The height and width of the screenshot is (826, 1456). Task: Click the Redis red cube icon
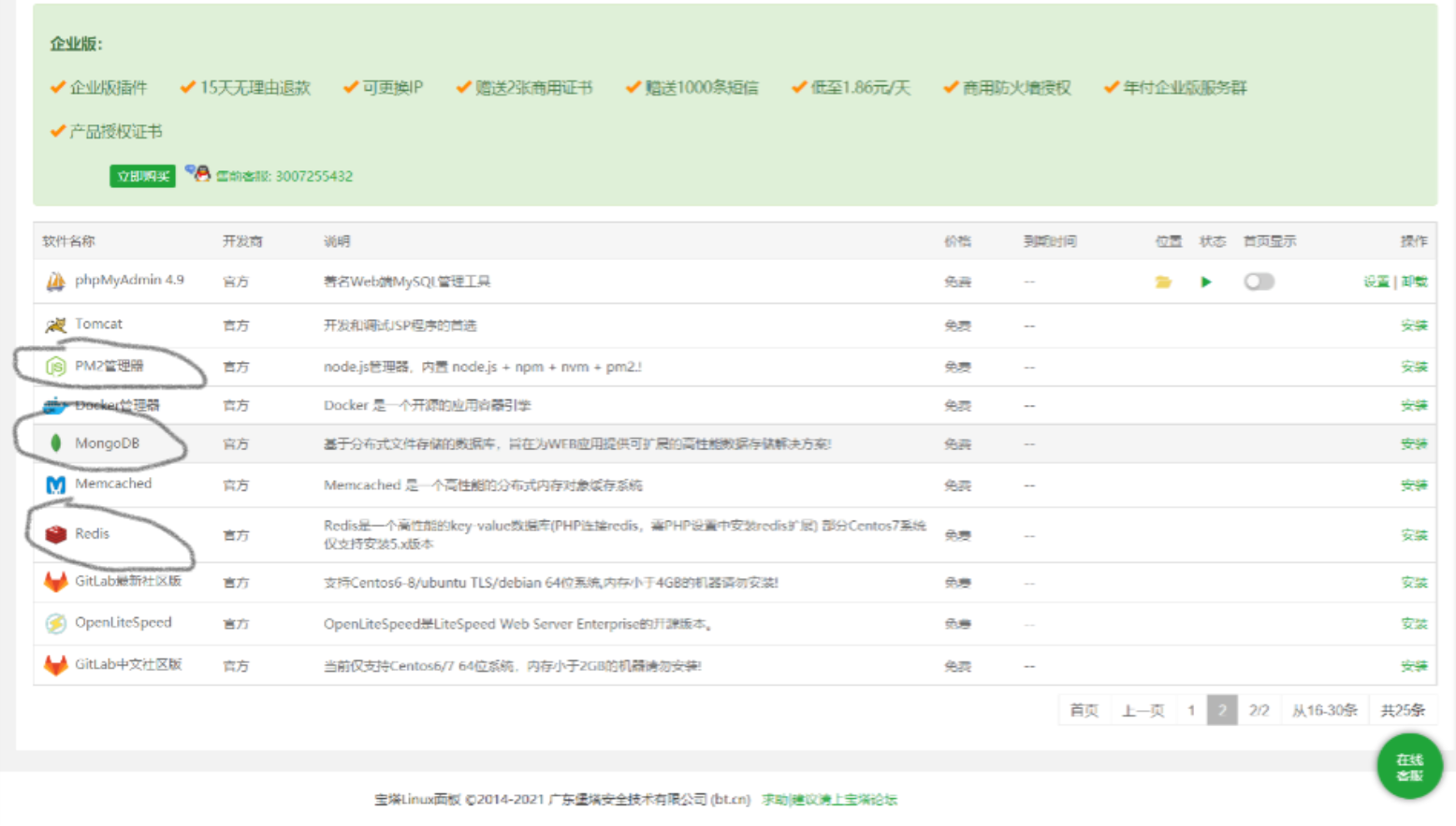[x=55, y=534]
